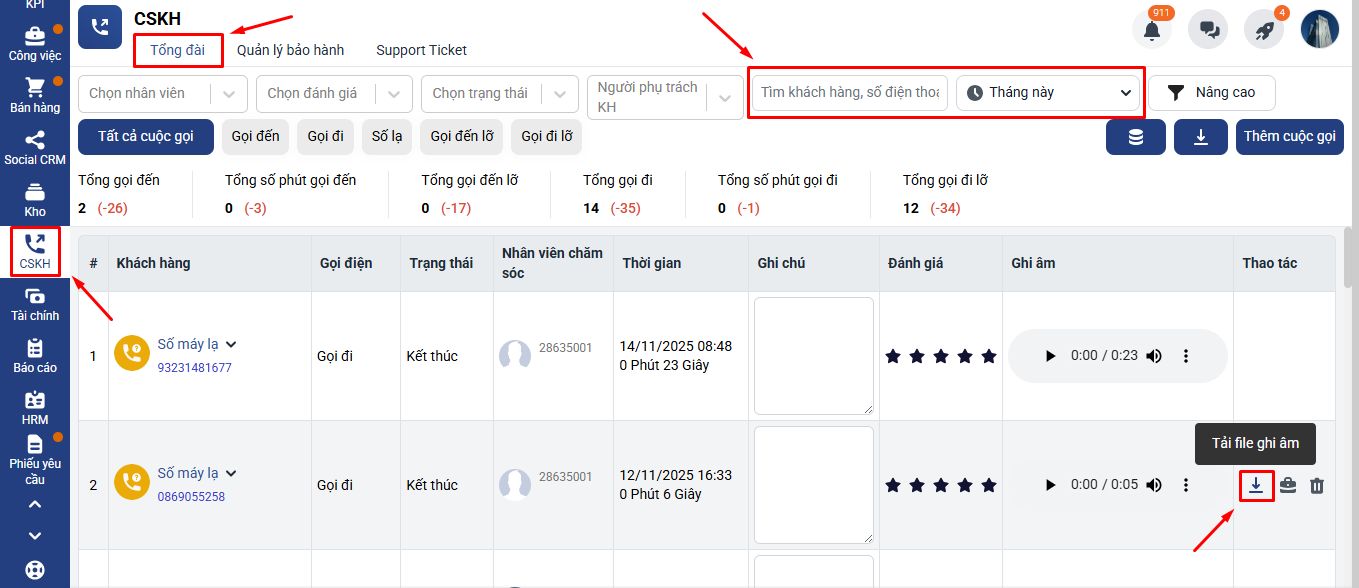Mute audio in first call recording
Image resolution: width=1359 pixels, height=588 pixels.
(1154, 356)
